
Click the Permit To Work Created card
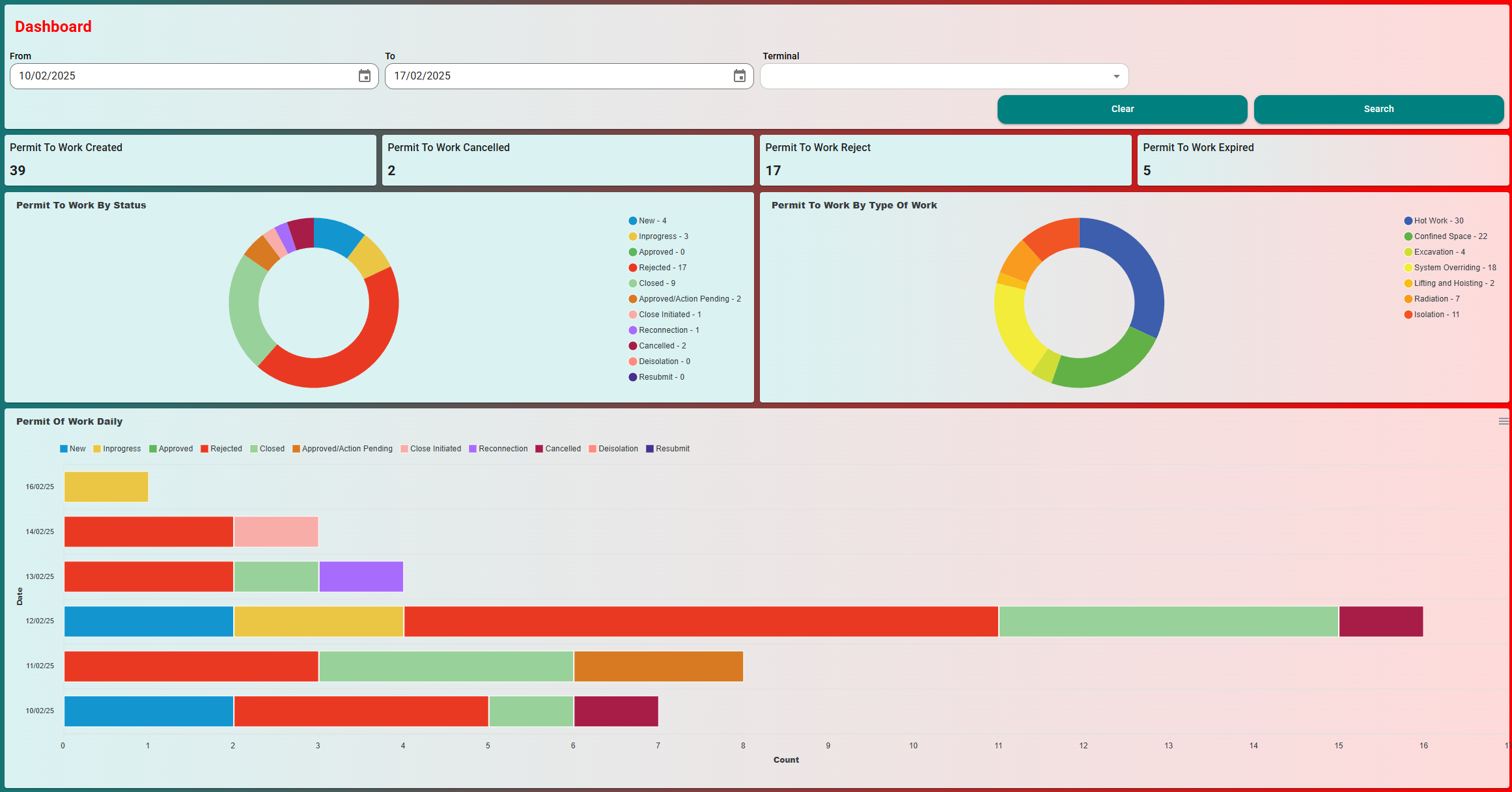[190, 160]
